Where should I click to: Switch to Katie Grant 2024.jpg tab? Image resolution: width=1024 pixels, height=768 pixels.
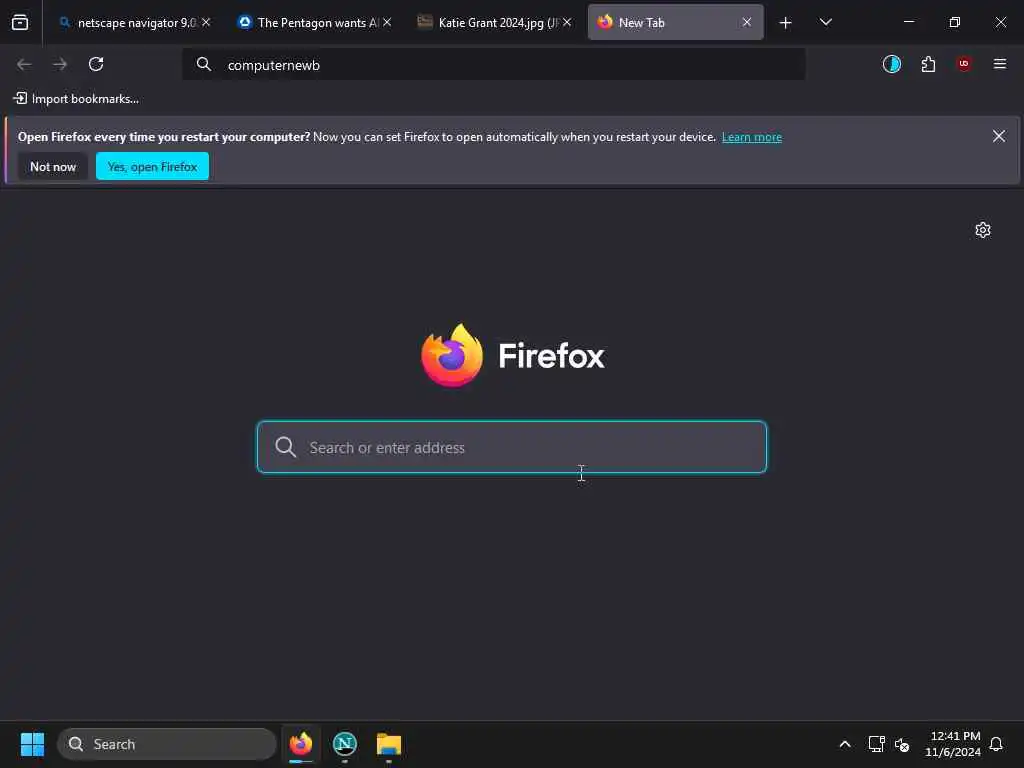pyautogui.click(x=494, y=22)
